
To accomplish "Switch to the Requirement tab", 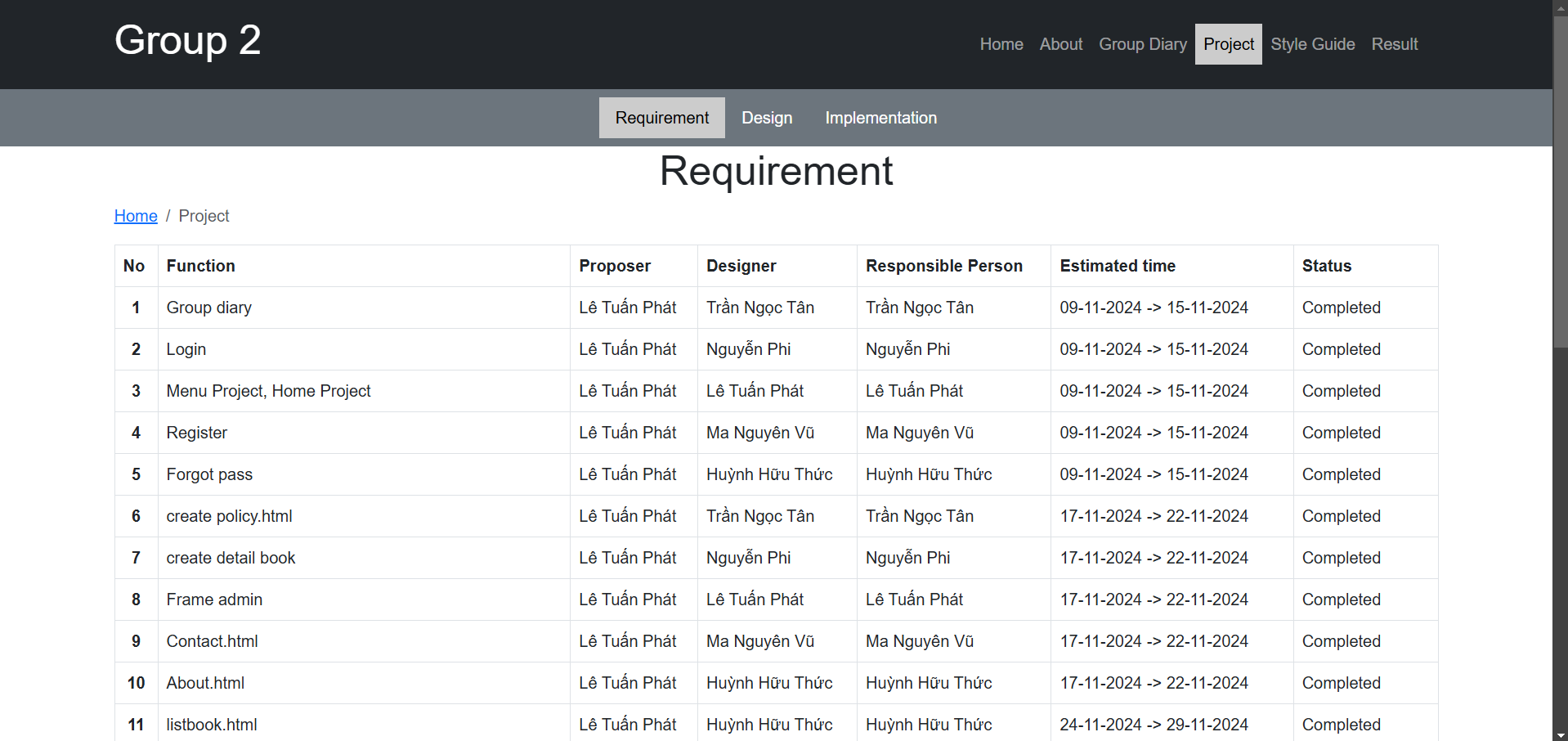I will pos(661,118).
